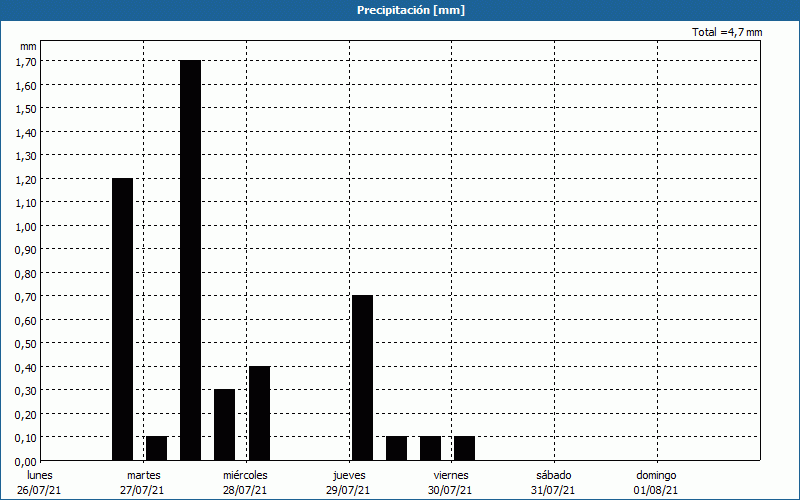This screenshot has height=500, width=800.
Task: Click the 30/07/21 date label
Action: pyautogui.click(x=450, y=490)
